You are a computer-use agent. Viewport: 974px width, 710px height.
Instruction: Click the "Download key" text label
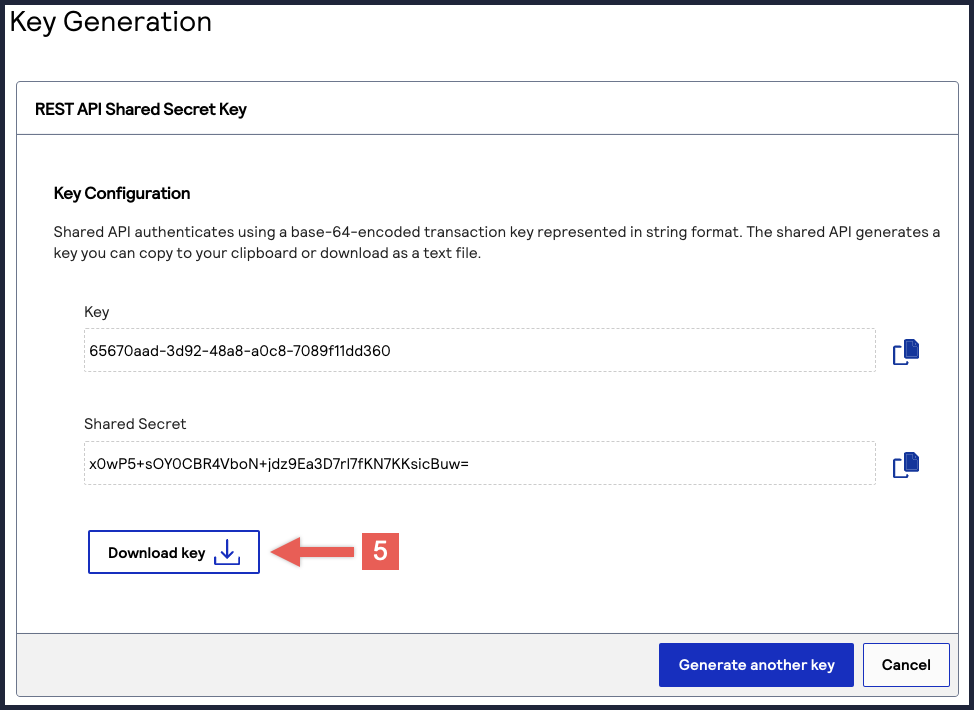click(157, 553)
